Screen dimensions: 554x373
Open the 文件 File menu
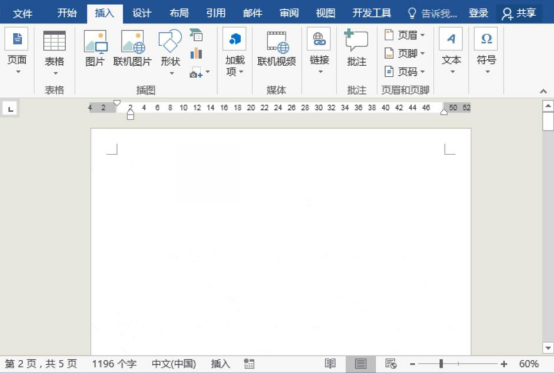click(22, 13)
